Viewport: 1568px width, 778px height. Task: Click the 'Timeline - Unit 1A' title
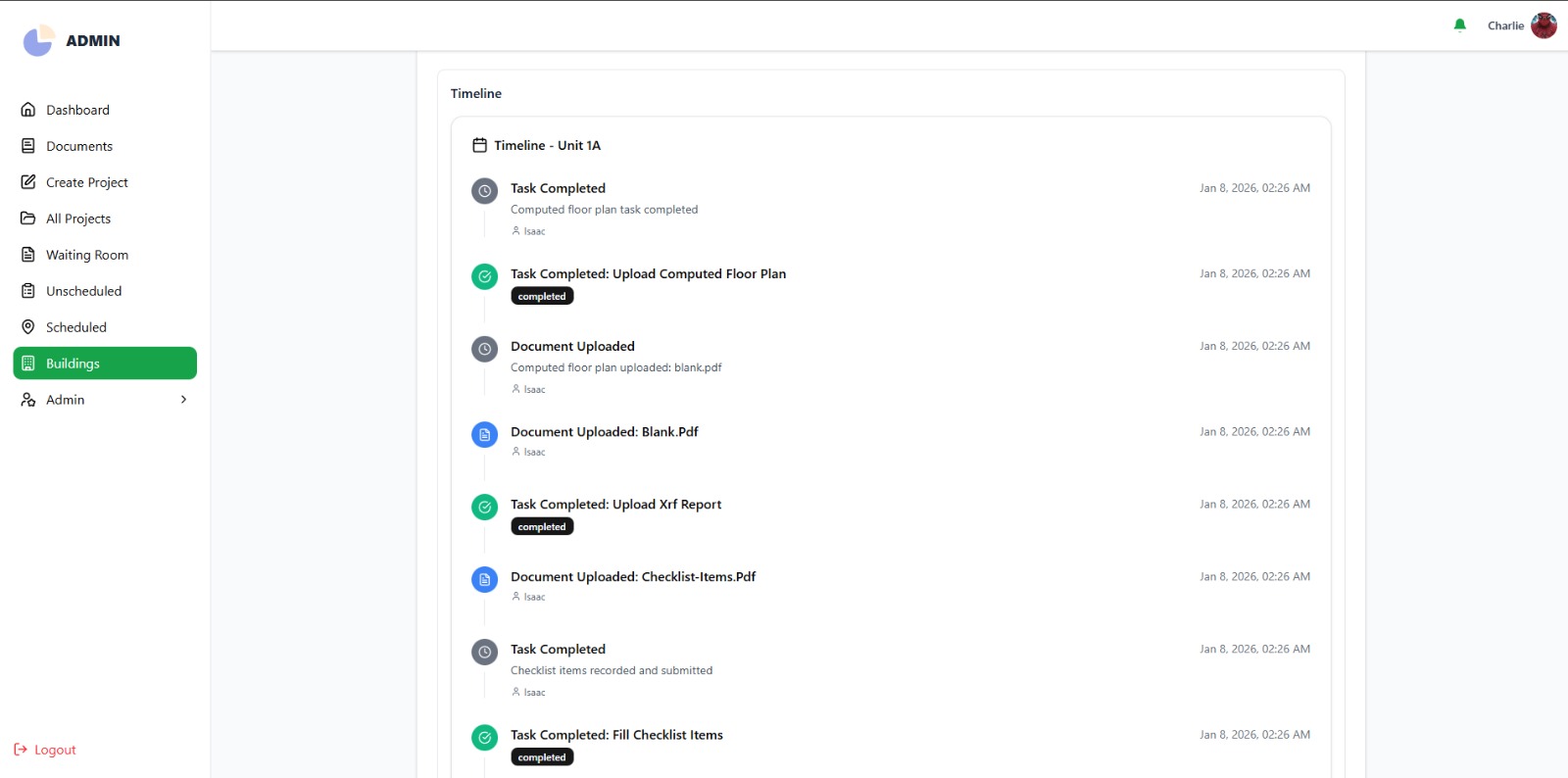(x=547, y=145)
